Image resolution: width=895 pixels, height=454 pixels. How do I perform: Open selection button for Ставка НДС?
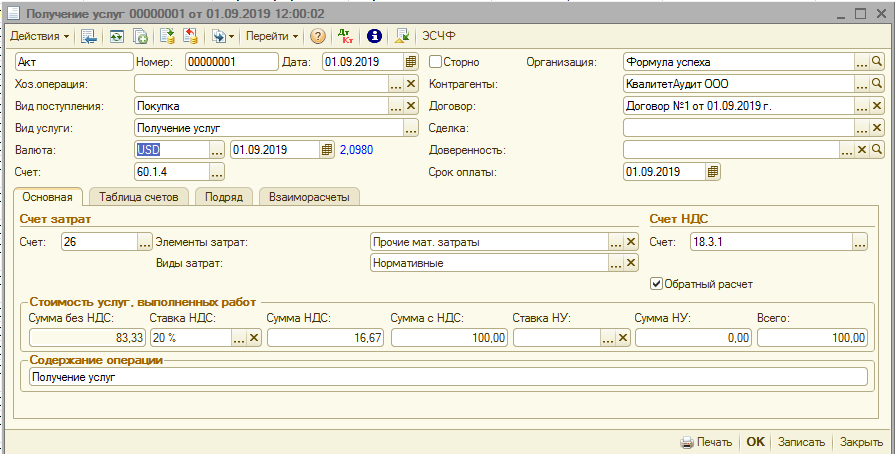tap(238, 338)
